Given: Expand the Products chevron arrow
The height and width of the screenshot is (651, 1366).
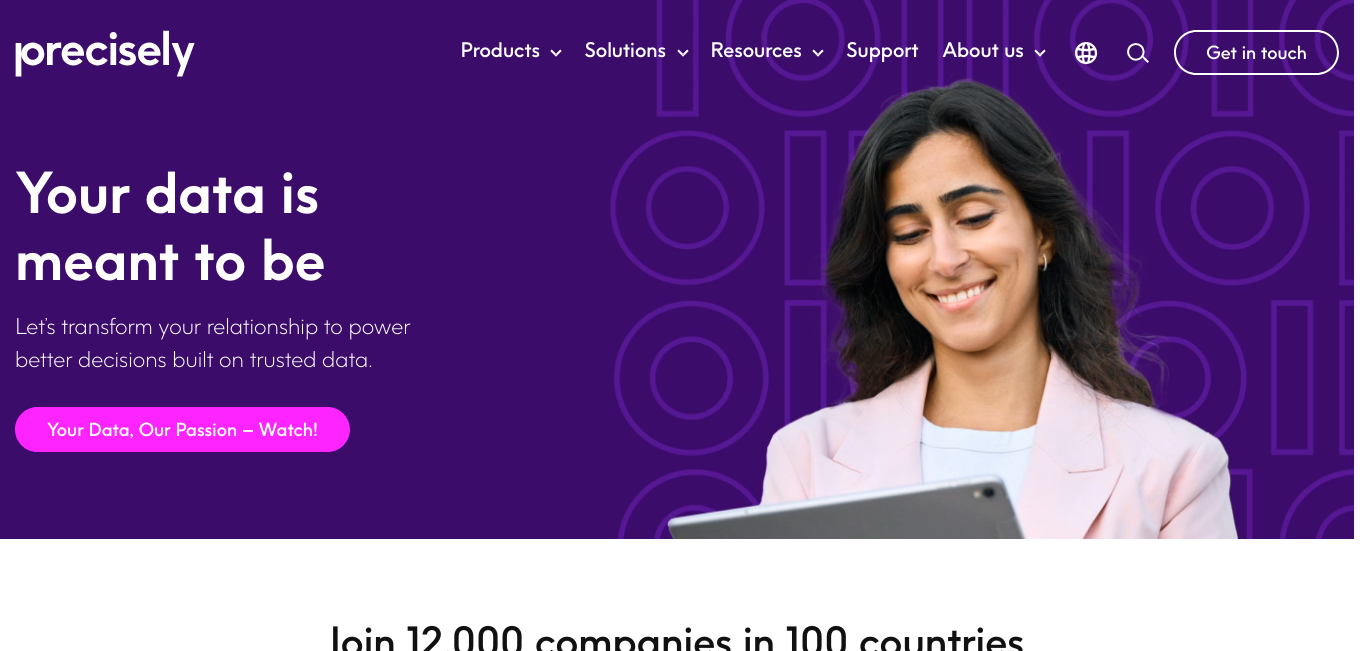Looking at the screenshot, I should tap(556, 53).
